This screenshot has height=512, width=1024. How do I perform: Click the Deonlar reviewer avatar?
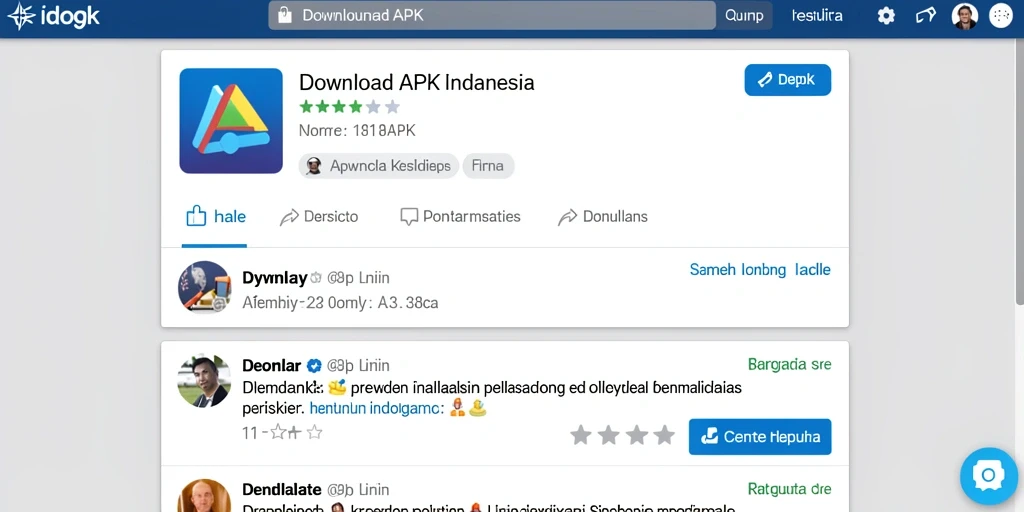click(204, 380)
